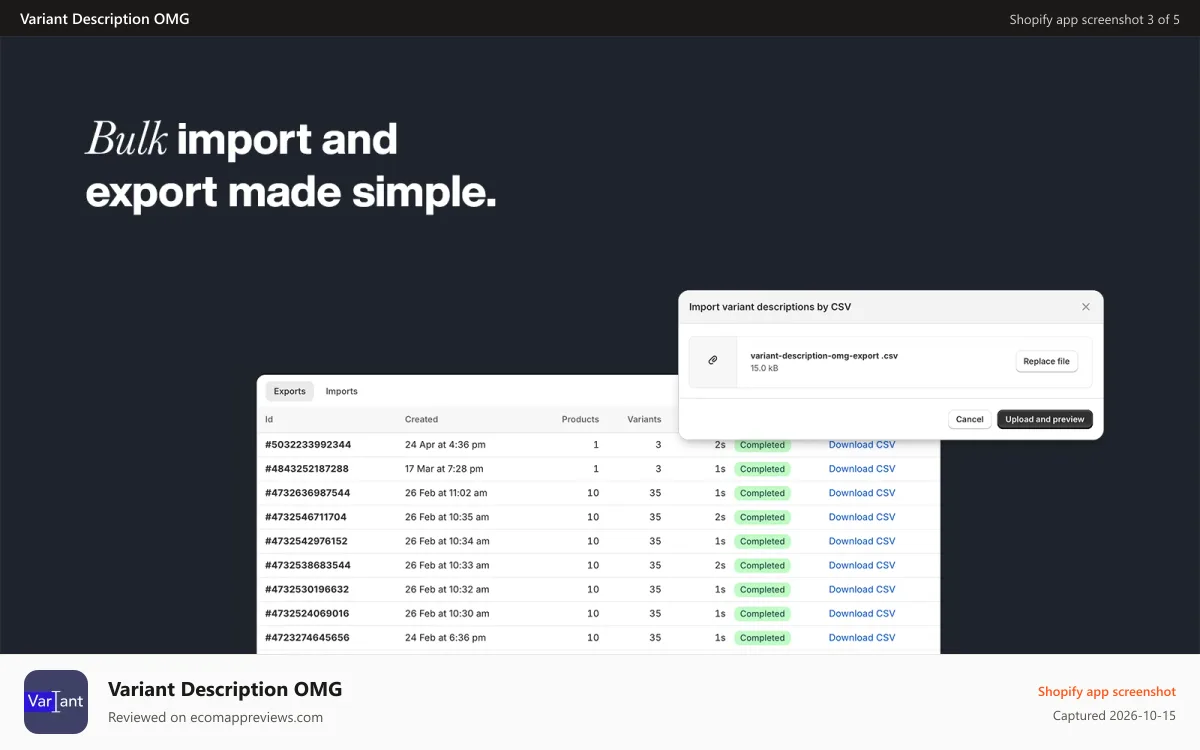Download CSV for export #4732530196632

click(x=862, y=589)
